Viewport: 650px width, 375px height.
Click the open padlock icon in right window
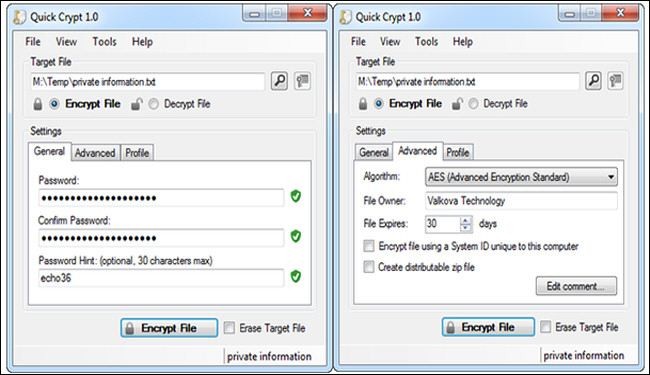coord(457,103)
